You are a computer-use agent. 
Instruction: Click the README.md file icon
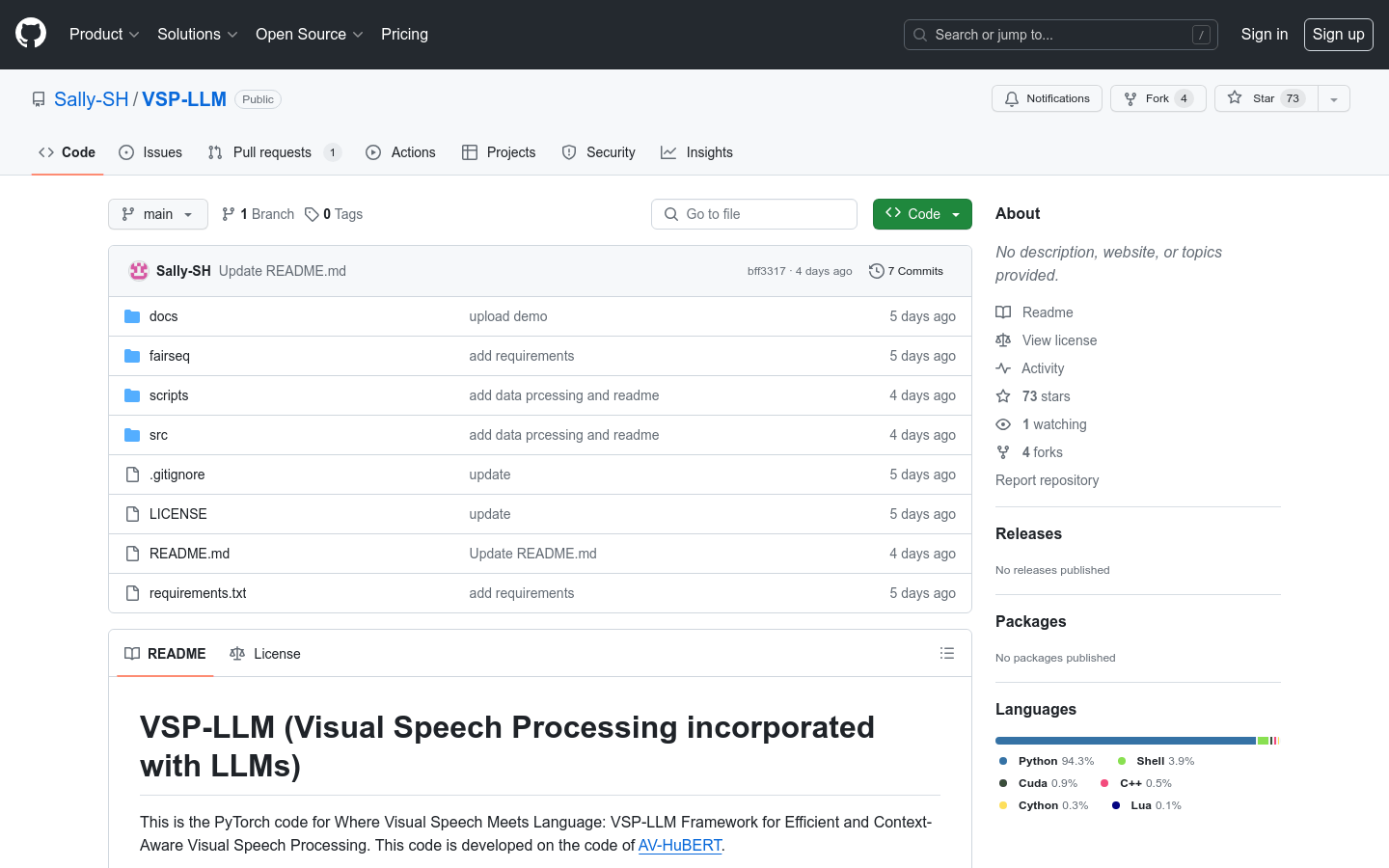click(x=132, y=554)
